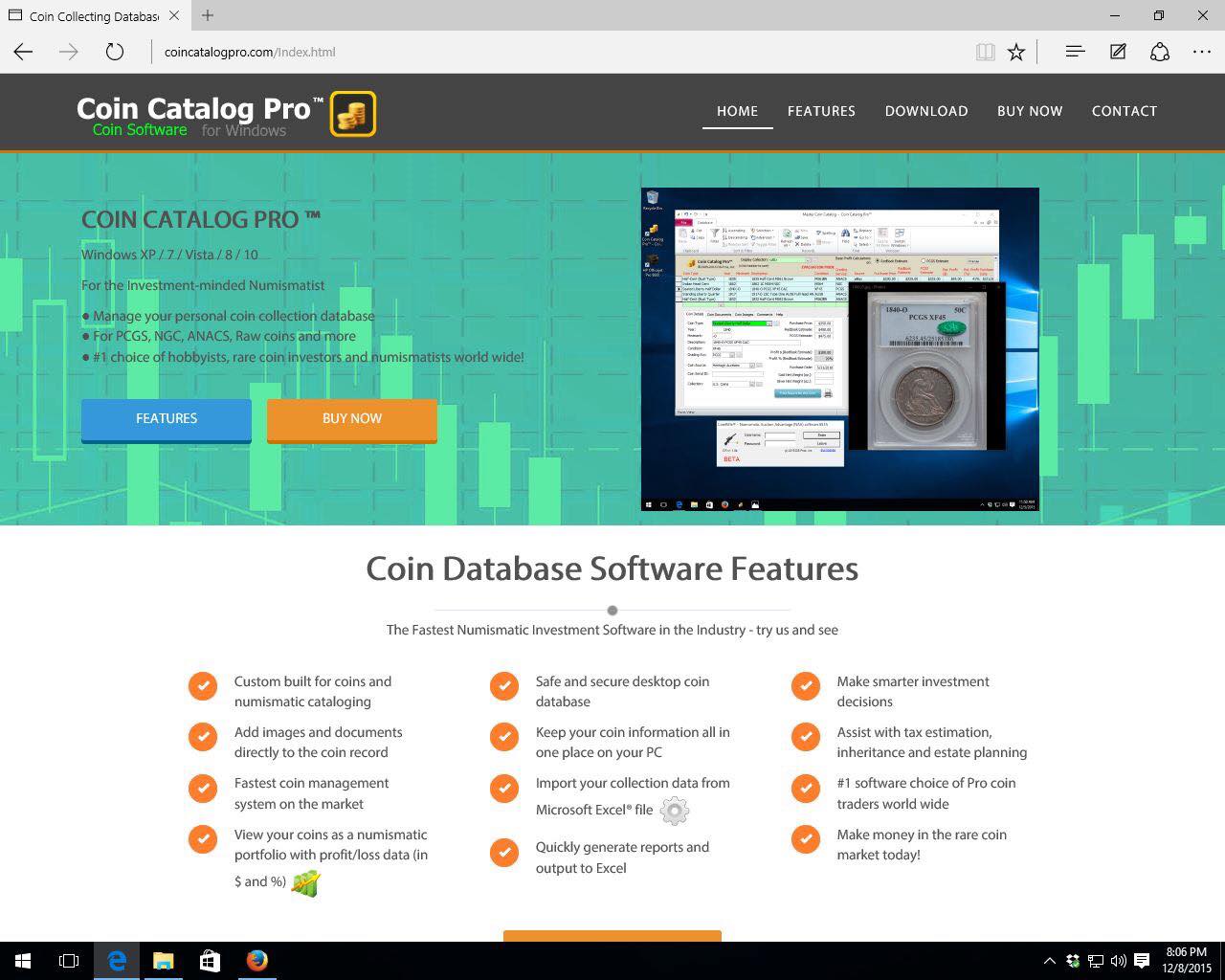Open the CONTACT navigation item
This screenshot has height=980, width=1225.
(x=1125, y=111)
